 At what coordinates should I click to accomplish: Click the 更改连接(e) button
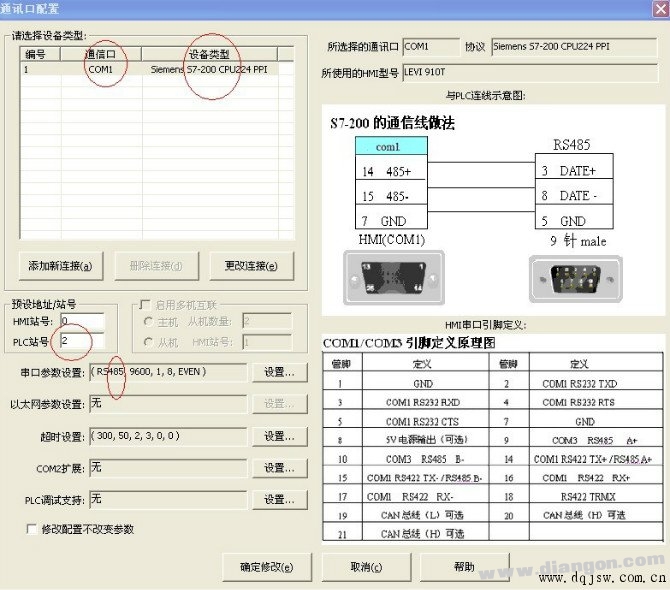[252, 266]
